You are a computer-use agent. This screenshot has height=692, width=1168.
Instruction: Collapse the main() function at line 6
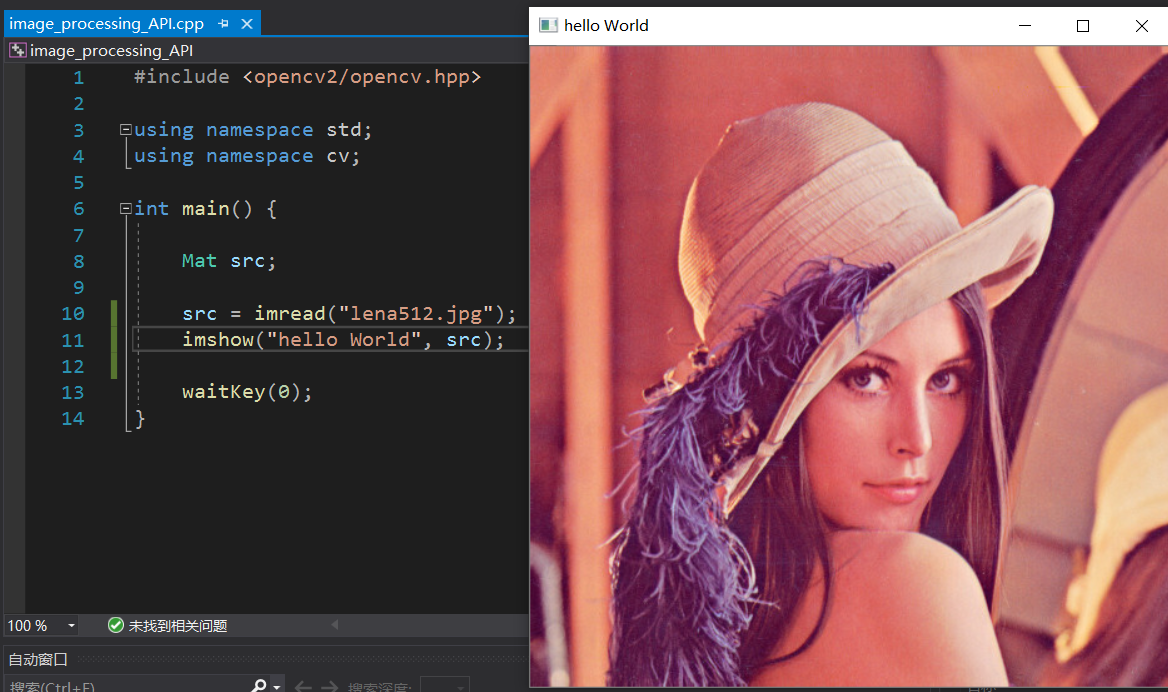[x=126, y=209]
